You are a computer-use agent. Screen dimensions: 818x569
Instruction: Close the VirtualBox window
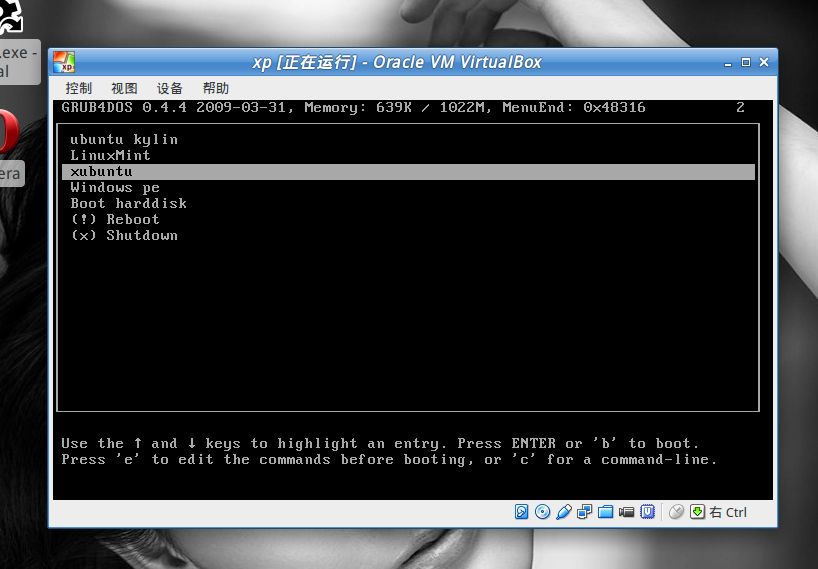(764, 62)
